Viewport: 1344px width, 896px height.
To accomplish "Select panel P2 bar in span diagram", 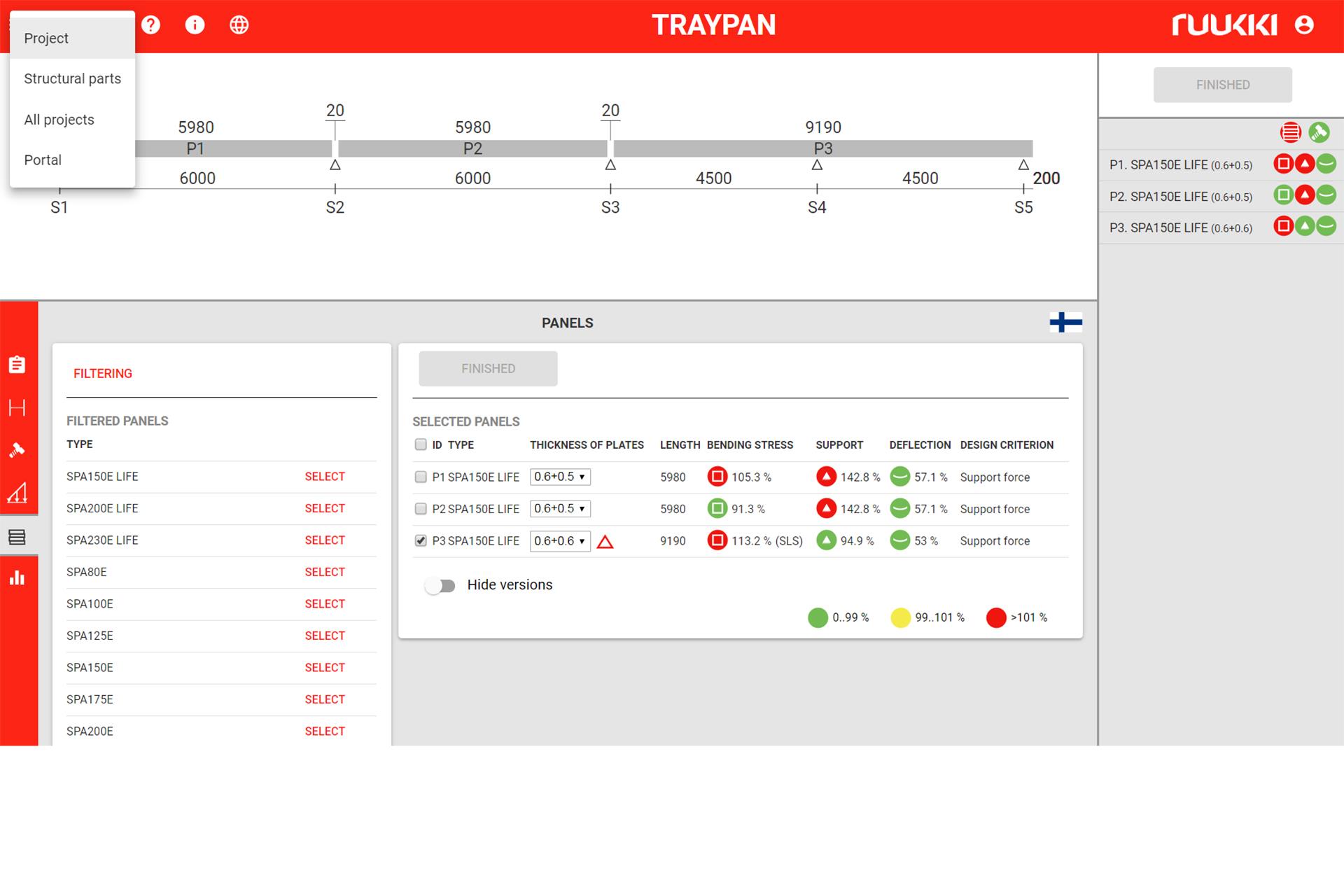I will click(473, 148).
